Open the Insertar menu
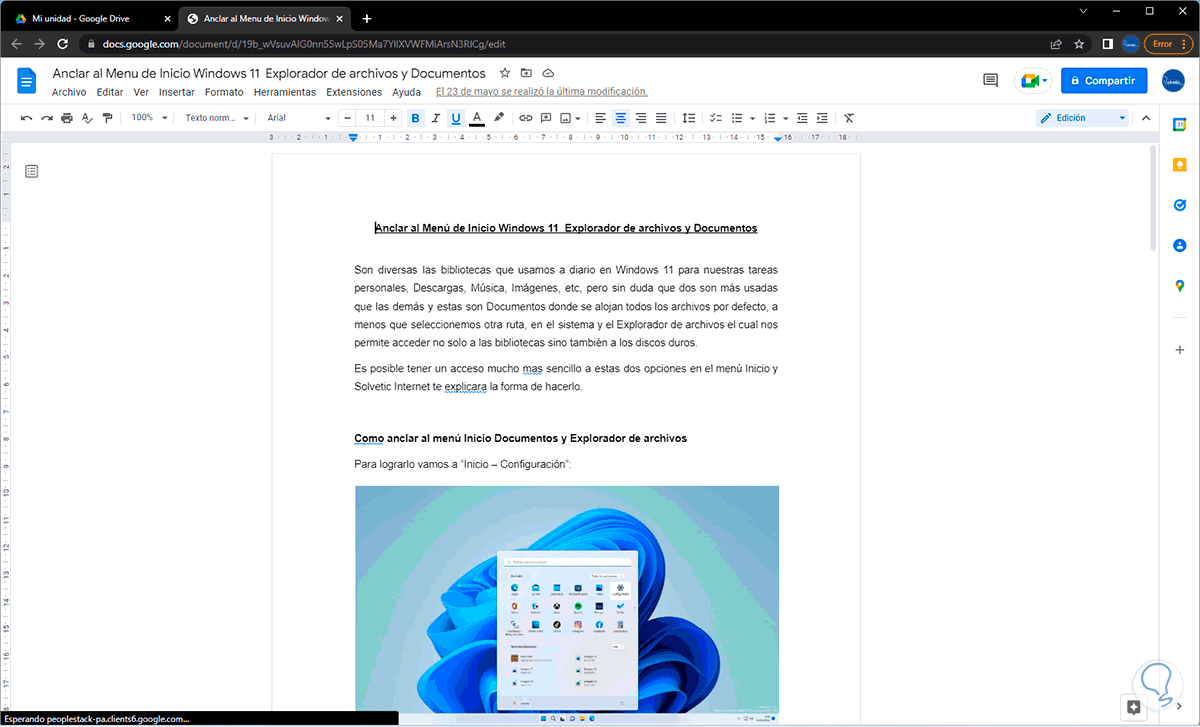1200x727 pixels. point(177,92)
